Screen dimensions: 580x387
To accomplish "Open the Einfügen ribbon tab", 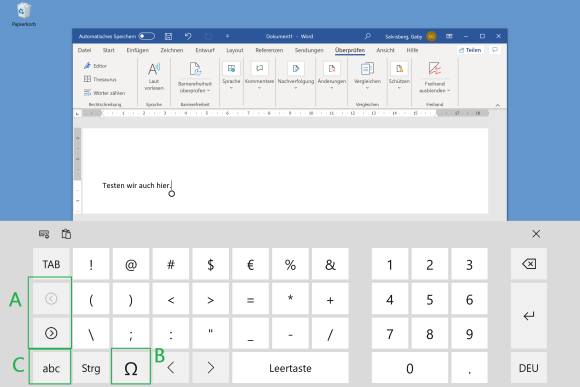I will 138,50.
